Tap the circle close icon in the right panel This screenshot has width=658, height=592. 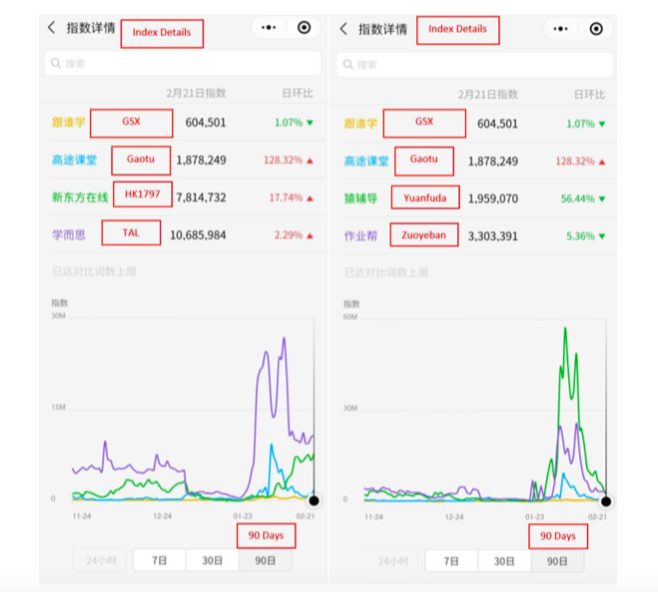(x=596, y=29)
